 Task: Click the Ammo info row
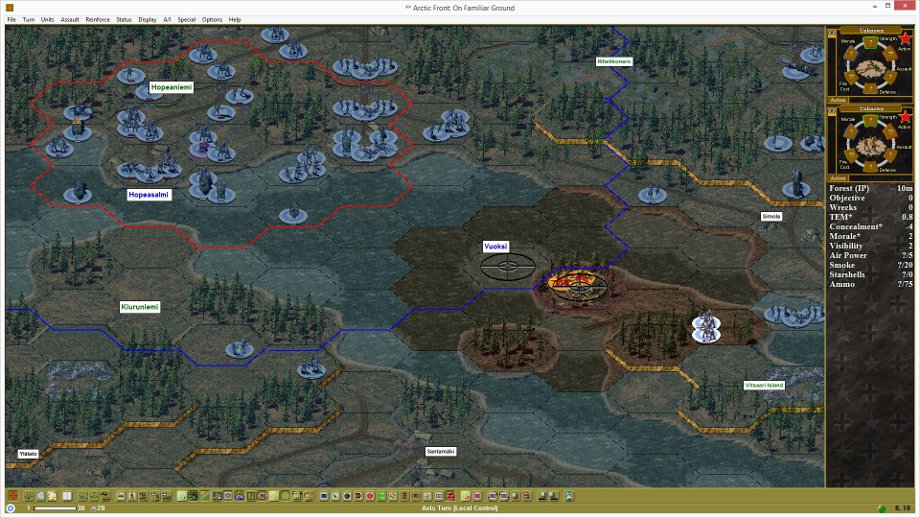coord(871,284)
